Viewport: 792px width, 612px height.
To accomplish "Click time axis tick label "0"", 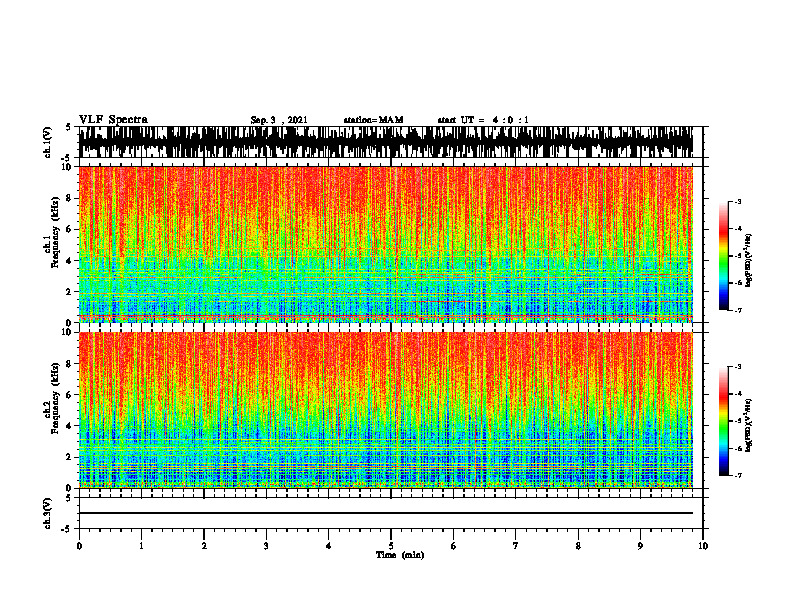I will [79, 546].
